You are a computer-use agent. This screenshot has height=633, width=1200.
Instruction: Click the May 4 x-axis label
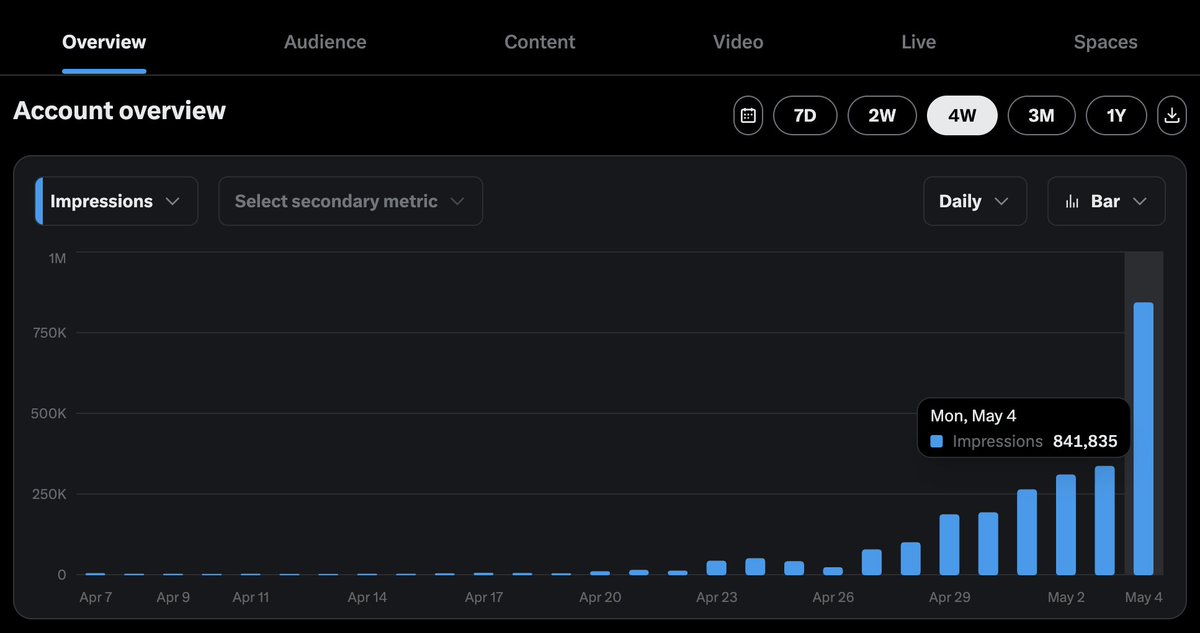[x=1143, y=598]
